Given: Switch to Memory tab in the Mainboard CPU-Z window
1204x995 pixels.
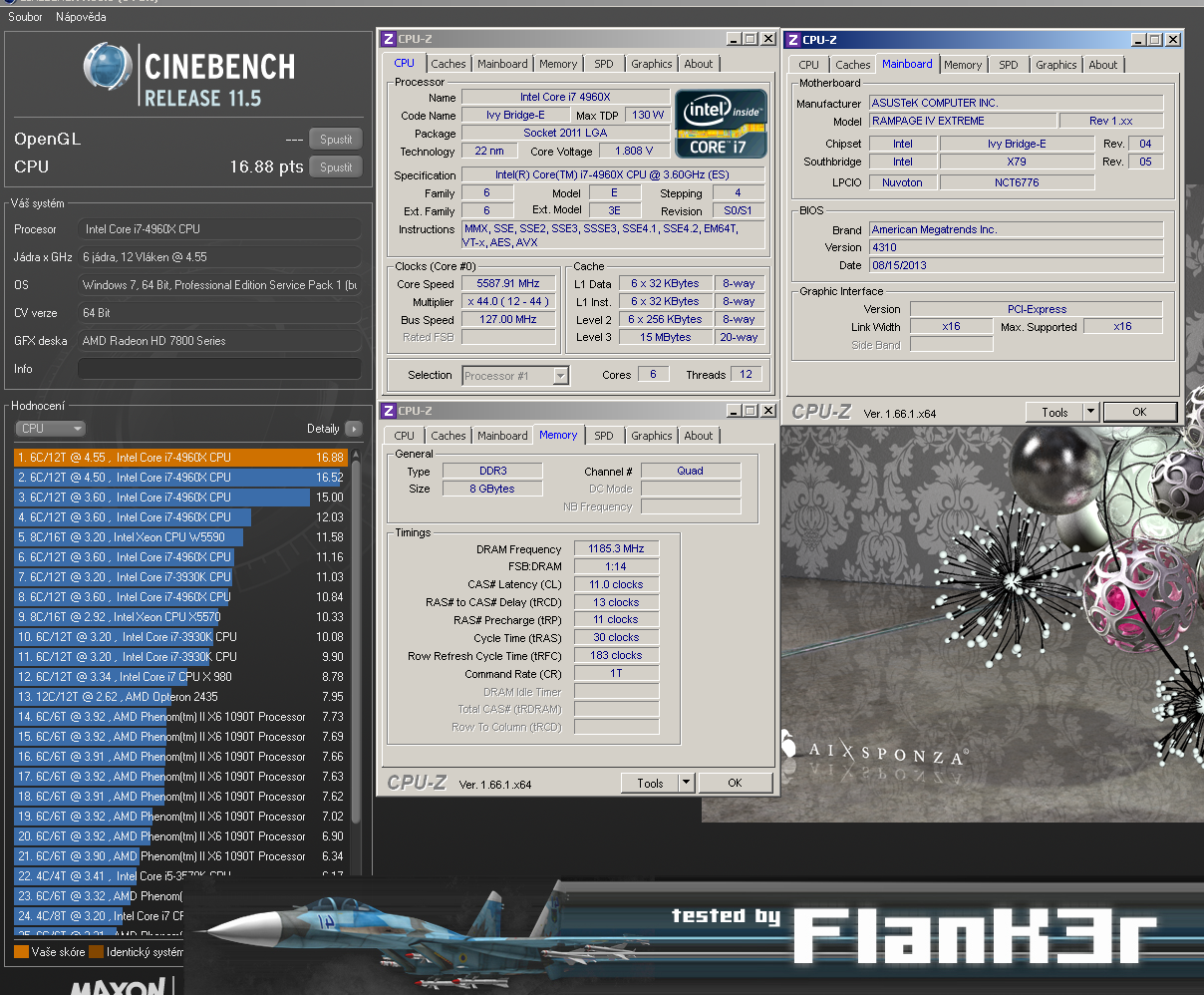Looking at the screenshot, I should (x=963, y=65).
